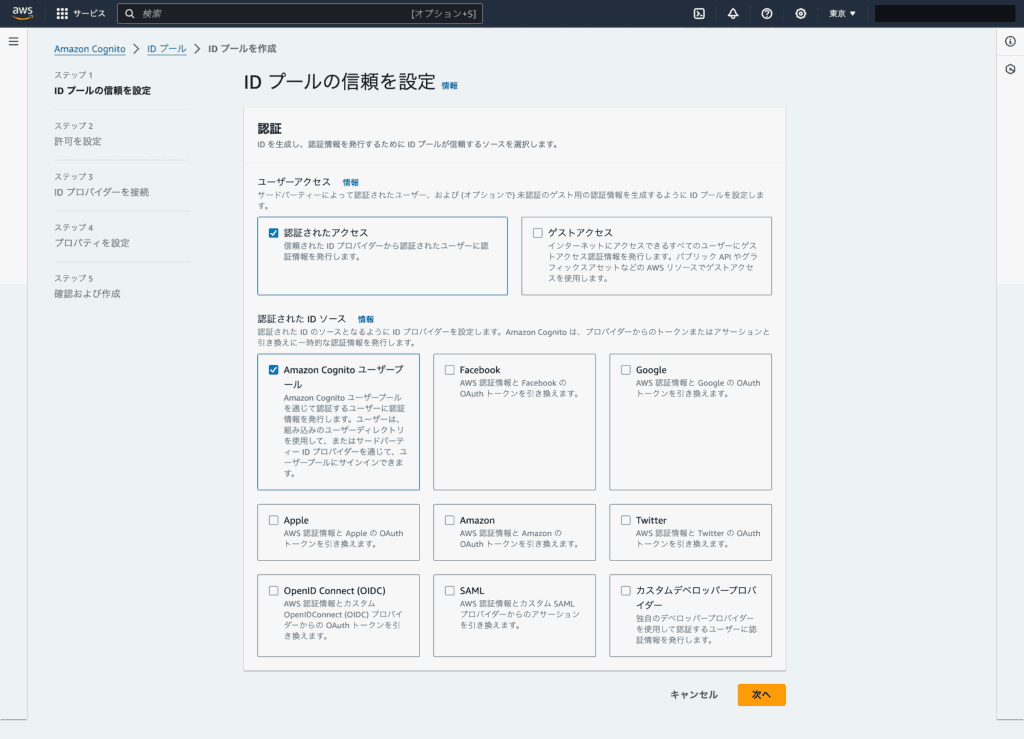Tick the SAML provider checkbox
Screen dimensions: 1024x739
(x=450, y=591)
